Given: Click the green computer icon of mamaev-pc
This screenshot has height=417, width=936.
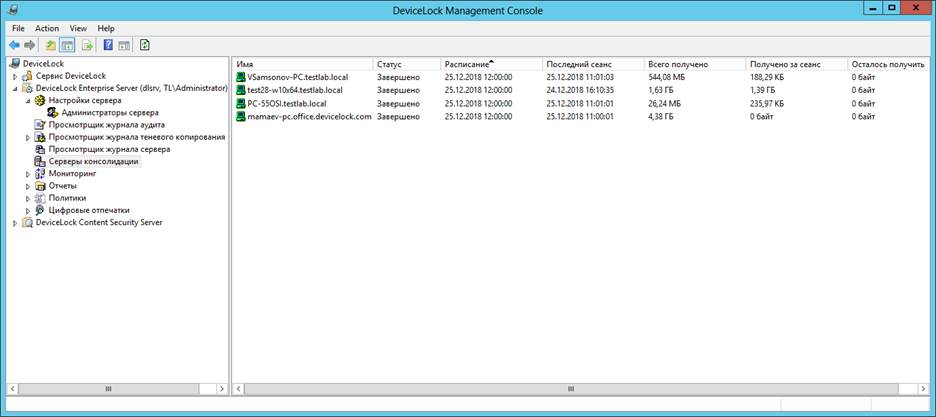Looking at the screenshot, I should pyautogui.click(x=241, y=116).
